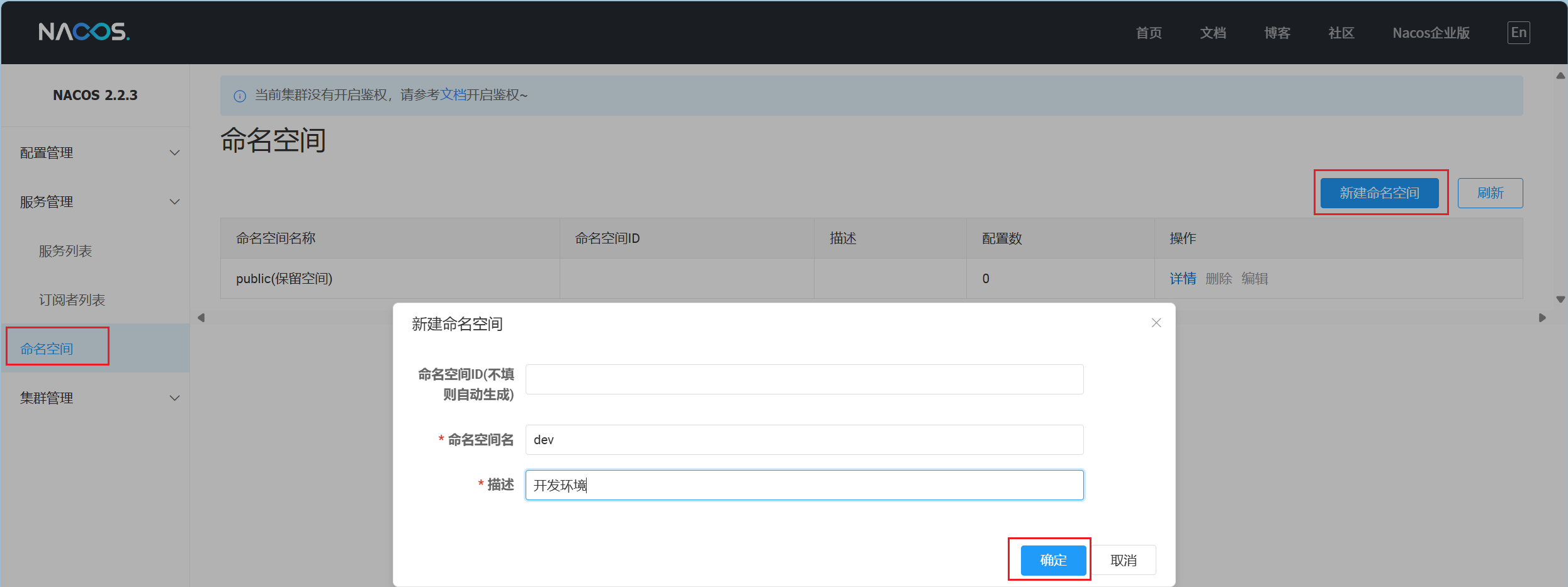This screenshot has height=587, width=1568.
Task: Open the 博客 navigation link
Action: tap(1277, 33)
